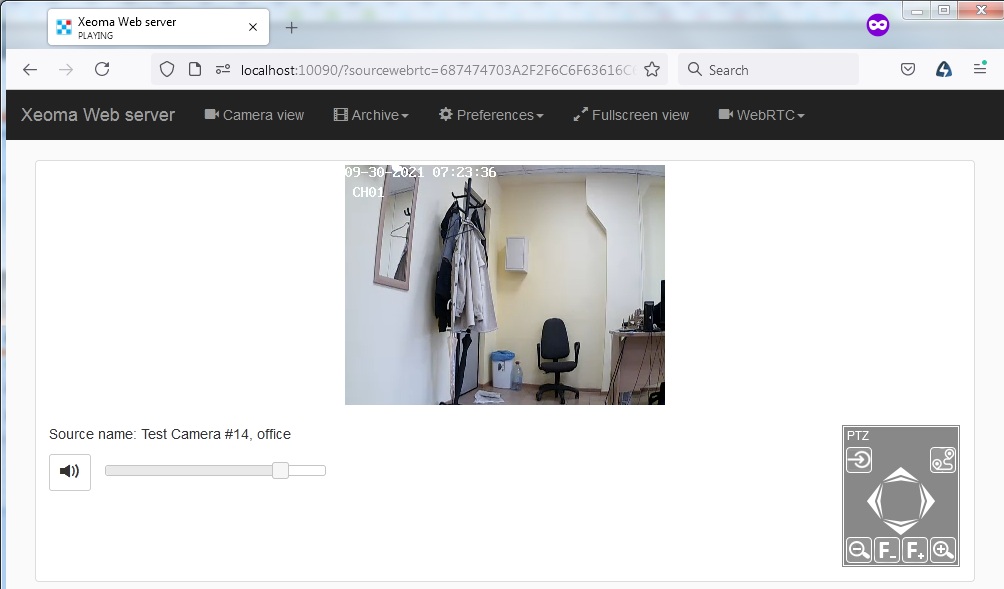
Task: Click the PTZ focus minus (F-) button
Action: click(887, 550)
